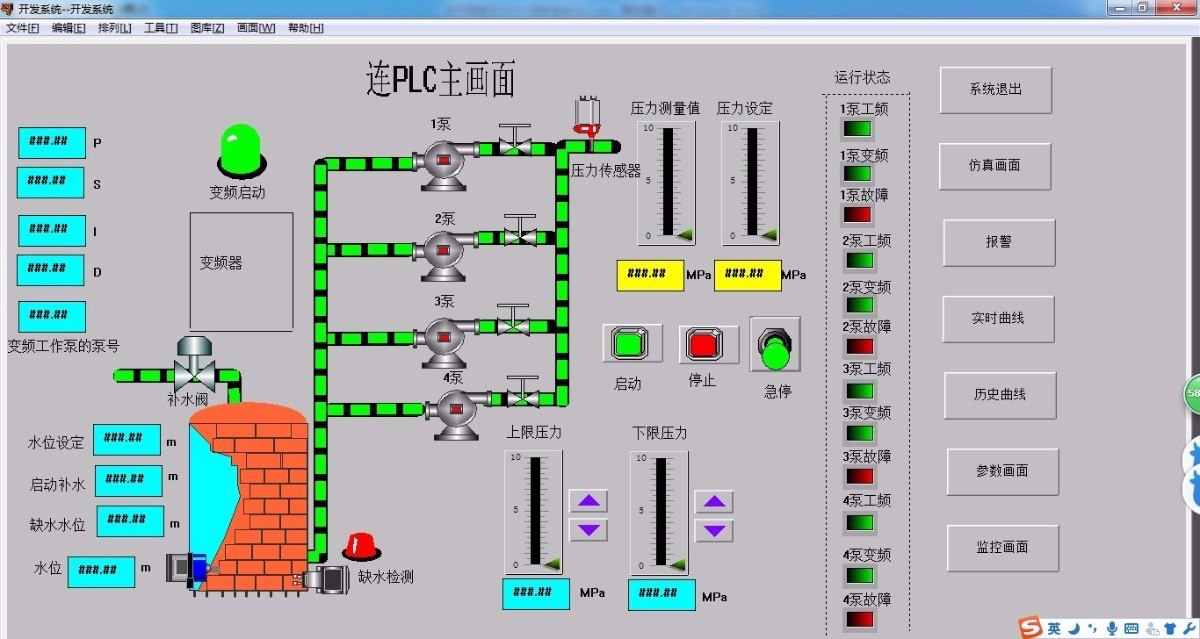
Task: Click the D parameter value field
Action: click(x=52, y=270)
